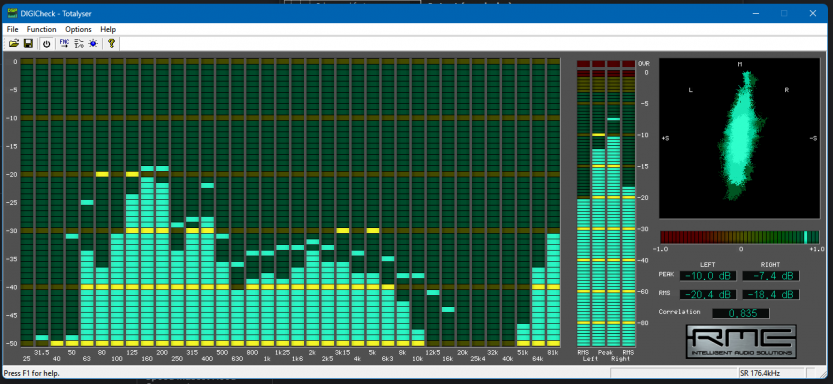
Task: Click the left RMS value -20.4 dB
Action: pos(708,295)
